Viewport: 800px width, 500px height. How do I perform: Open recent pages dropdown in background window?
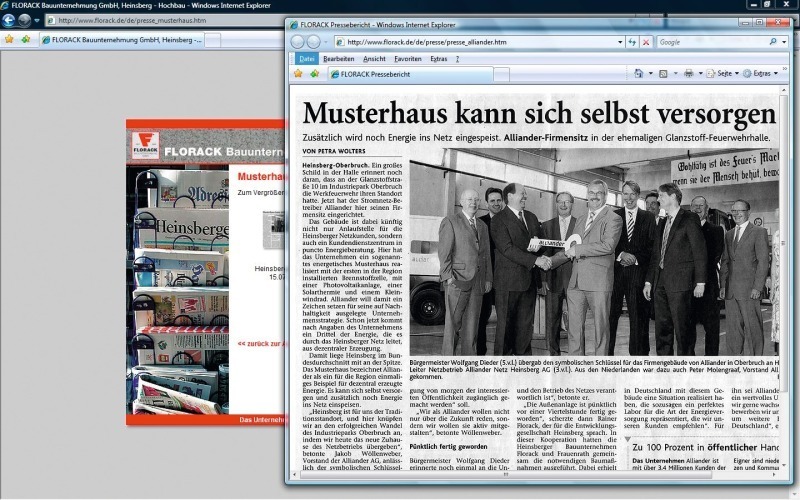37,21
